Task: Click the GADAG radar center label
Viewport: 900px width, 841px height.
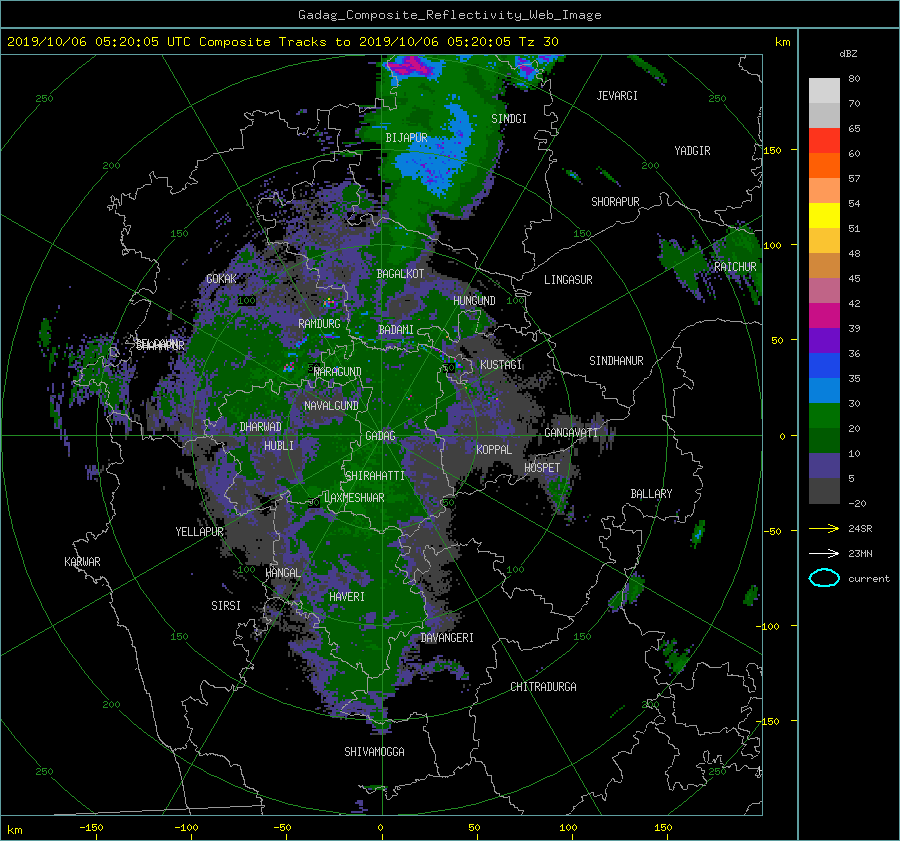Action: [x=380, y=436]
